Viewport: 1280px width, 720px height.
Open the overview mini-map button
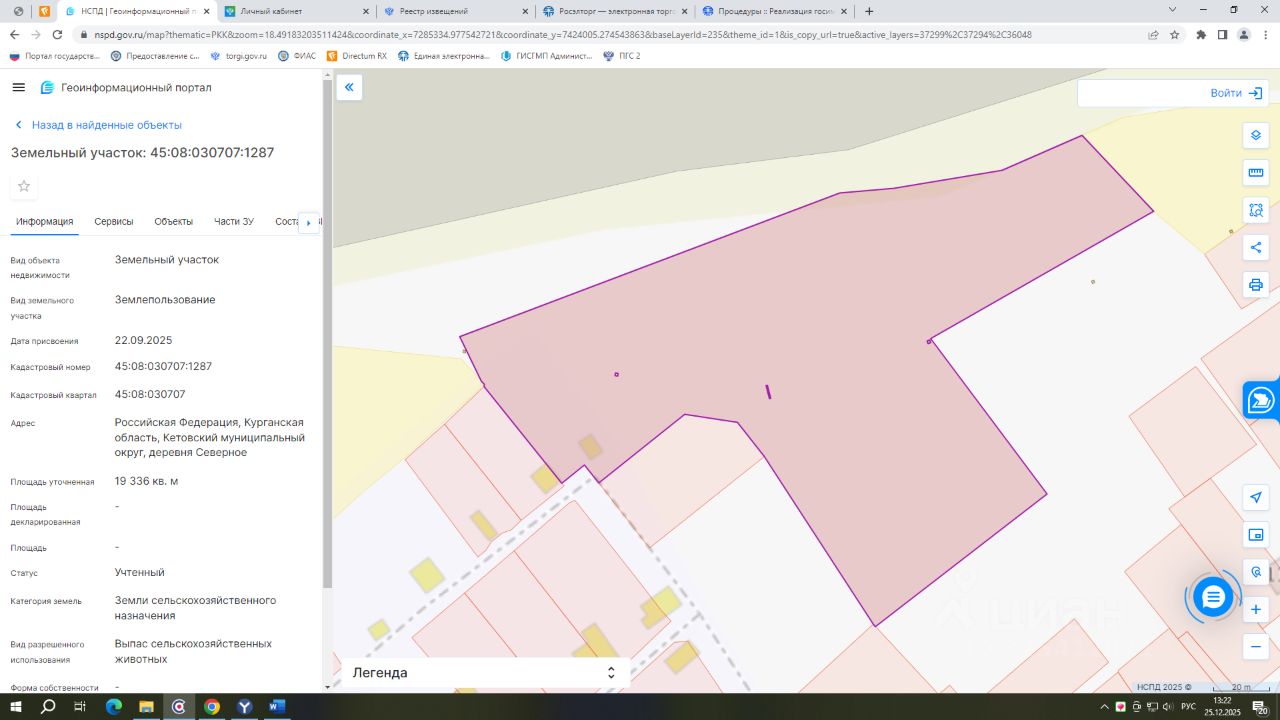click(x=1256, y=535)
